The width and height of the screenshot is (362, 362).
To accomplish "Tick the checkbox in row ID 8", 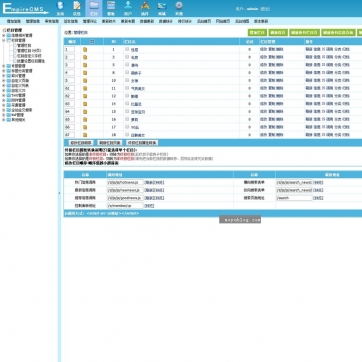I will 127,72.
